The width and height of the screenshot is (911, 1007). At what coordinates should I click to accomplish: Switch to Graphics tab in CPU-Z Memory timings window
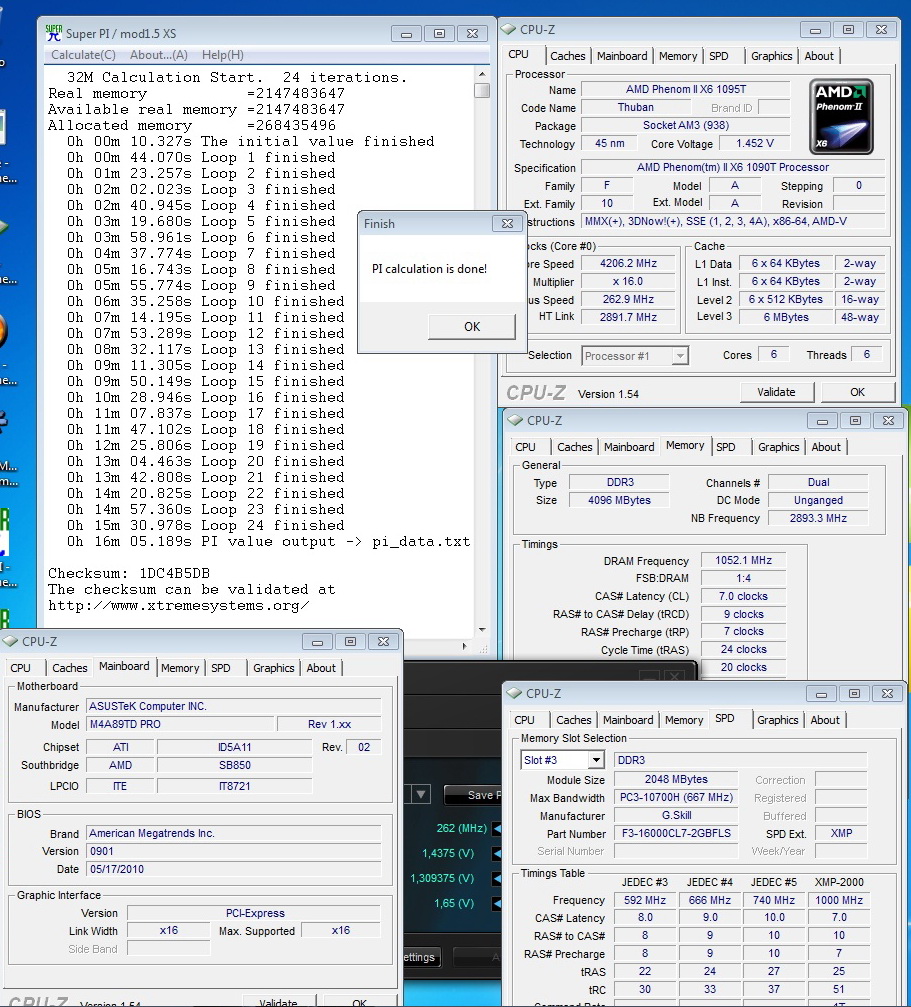pos(779,447)
